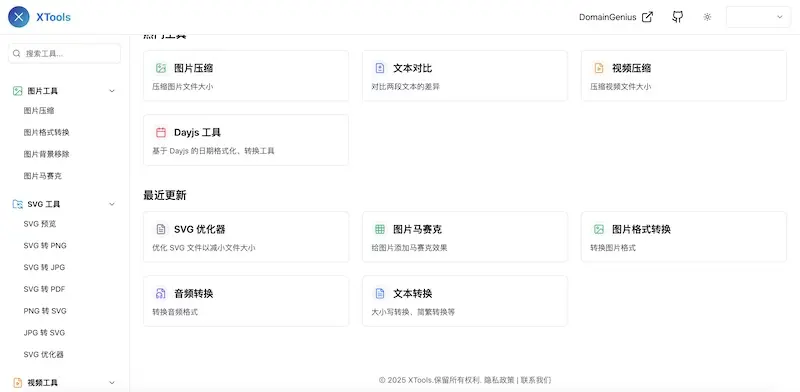Select SVG 转 PNG in the sidebar
Image resolution: width=800 pixels, height=392 pixels.
tap(45, 246)
